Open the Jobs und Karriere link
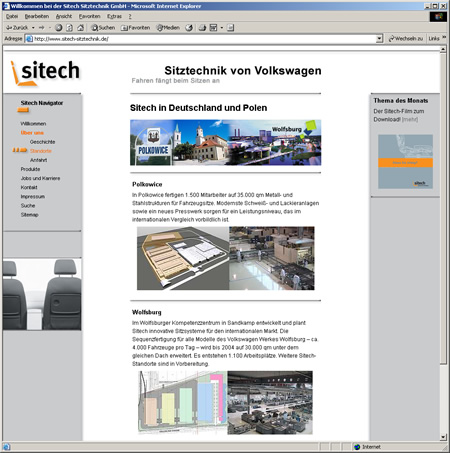The height and width of the screenshot is (453, 450). coord(40,178)
